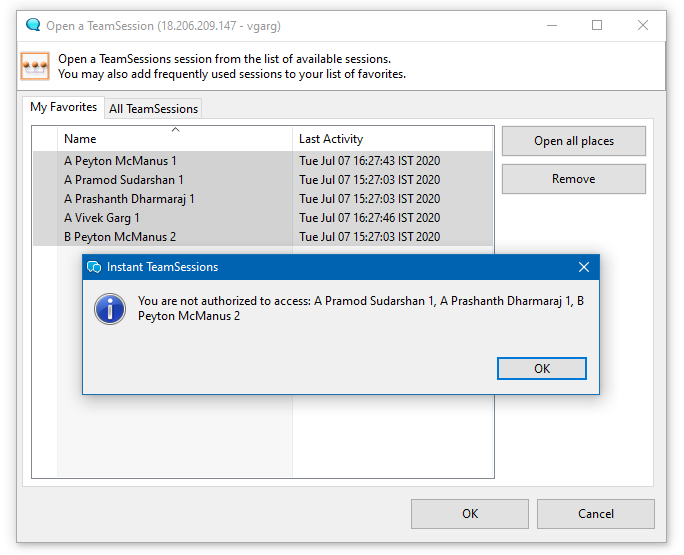This screenshot has width=684, height=555.
Task: Click the Open all places button
Action: (574, 141)
